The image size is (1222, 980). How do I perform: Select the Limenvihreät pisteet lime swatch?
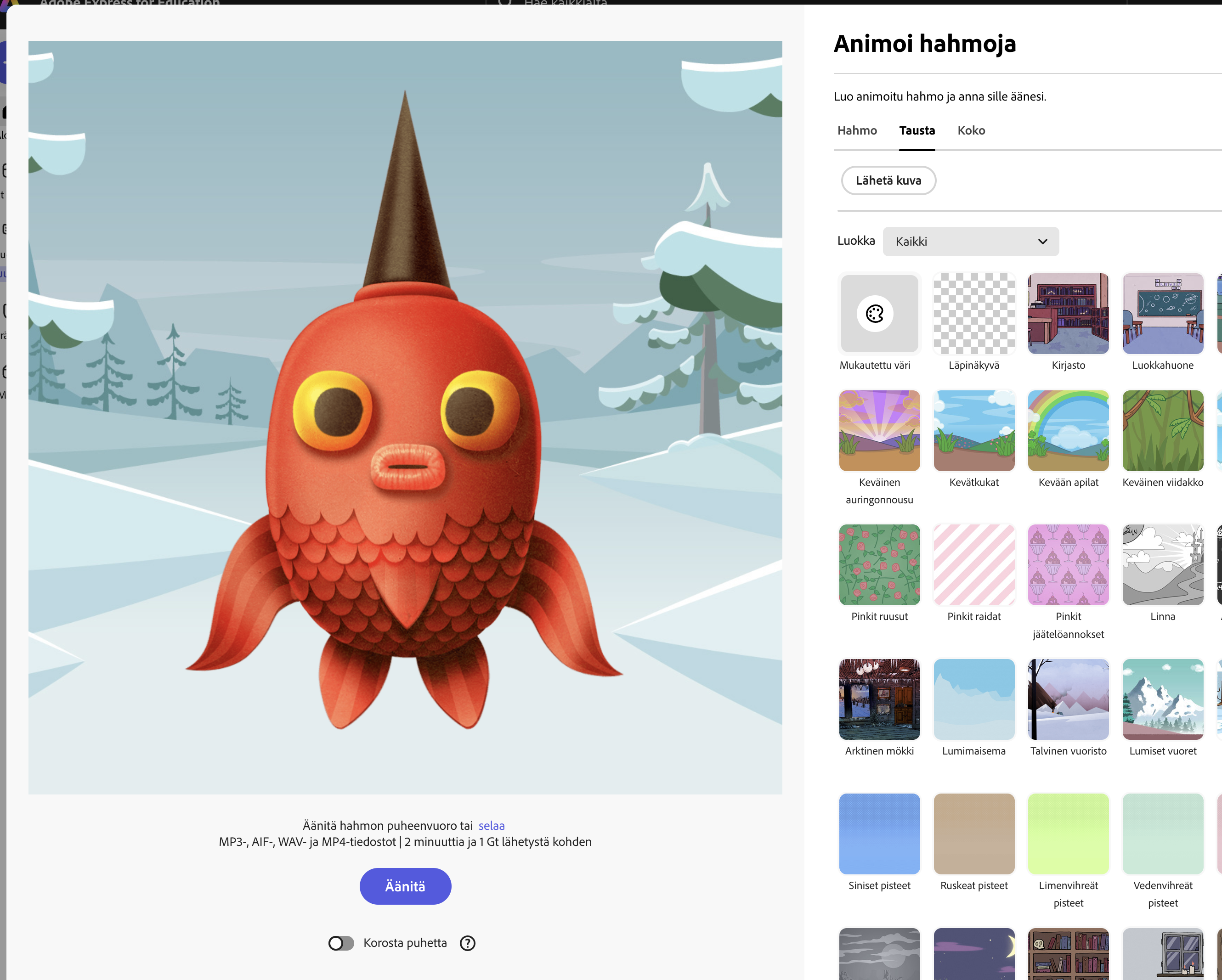tap(1068, 834)
